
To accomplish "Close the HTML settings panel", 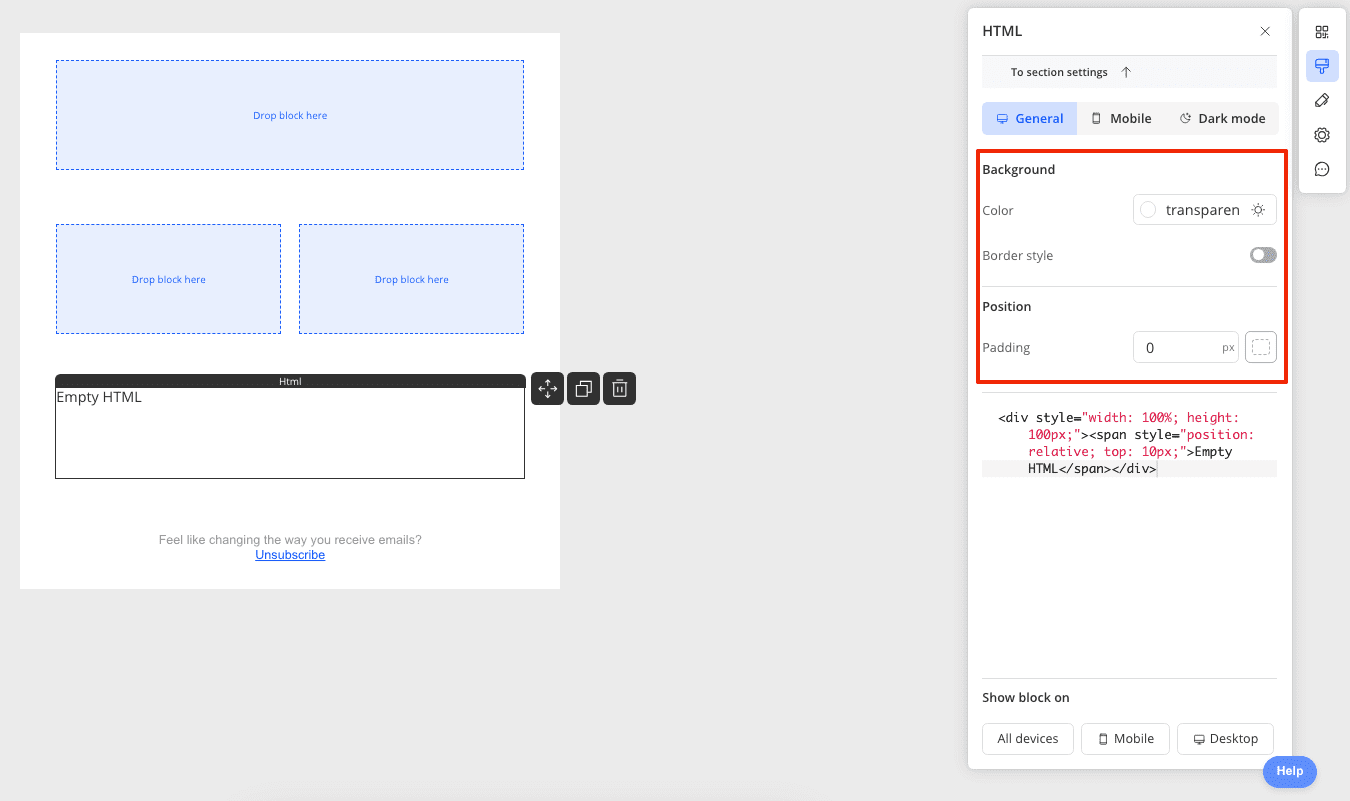I will (x=1265, y=31).
